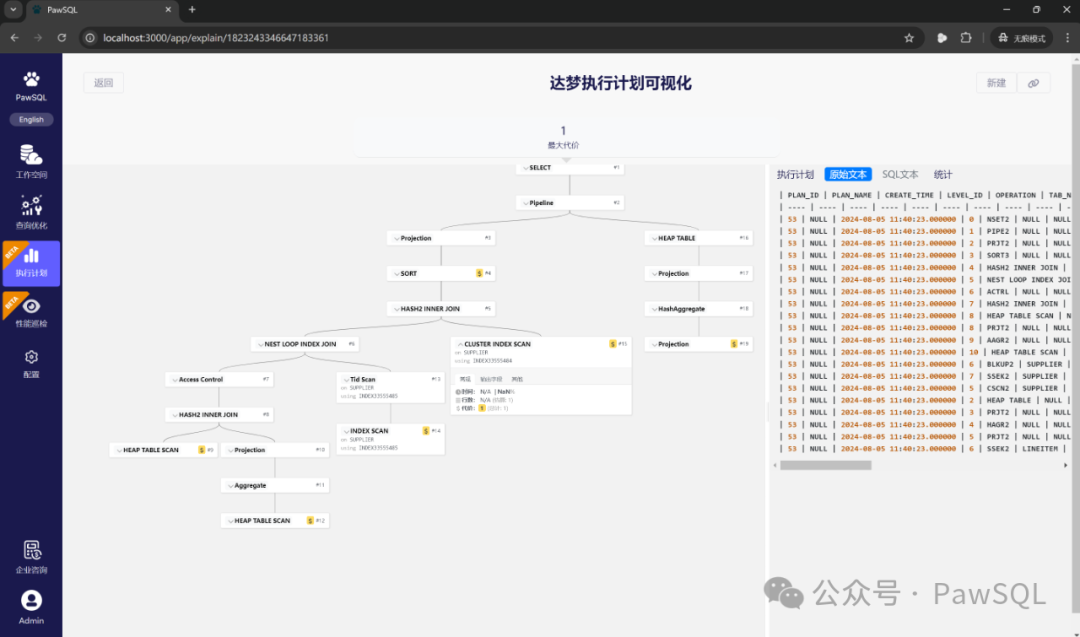This screenshot has height=637, width=1080.
Task: Bookmark this page with the star icon
Action: [x=908, y=38]
